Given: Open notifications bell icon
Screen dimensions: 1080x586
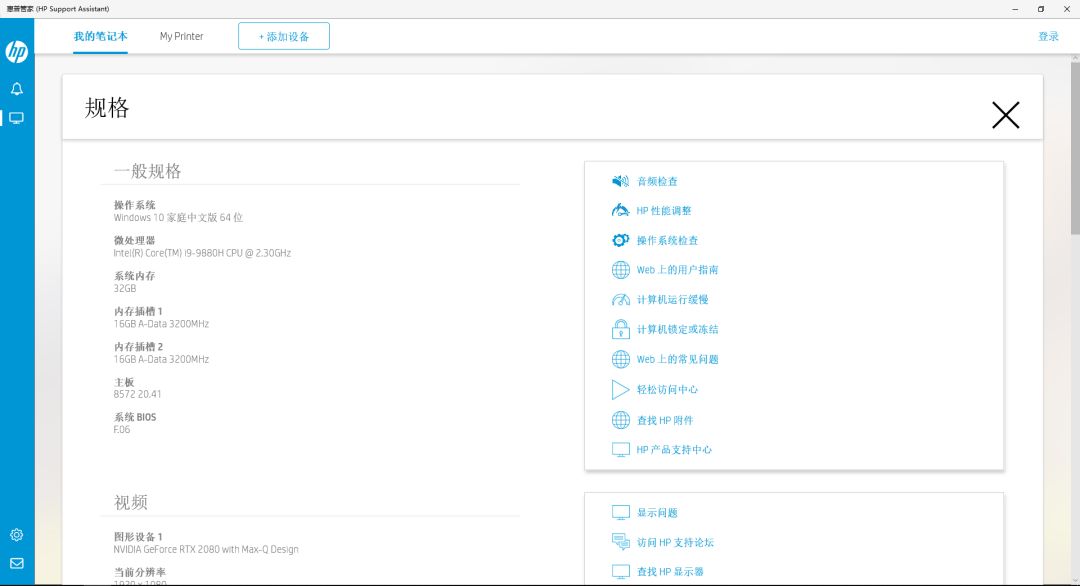Looking at the screenshot, I should [x=17, y=89].
